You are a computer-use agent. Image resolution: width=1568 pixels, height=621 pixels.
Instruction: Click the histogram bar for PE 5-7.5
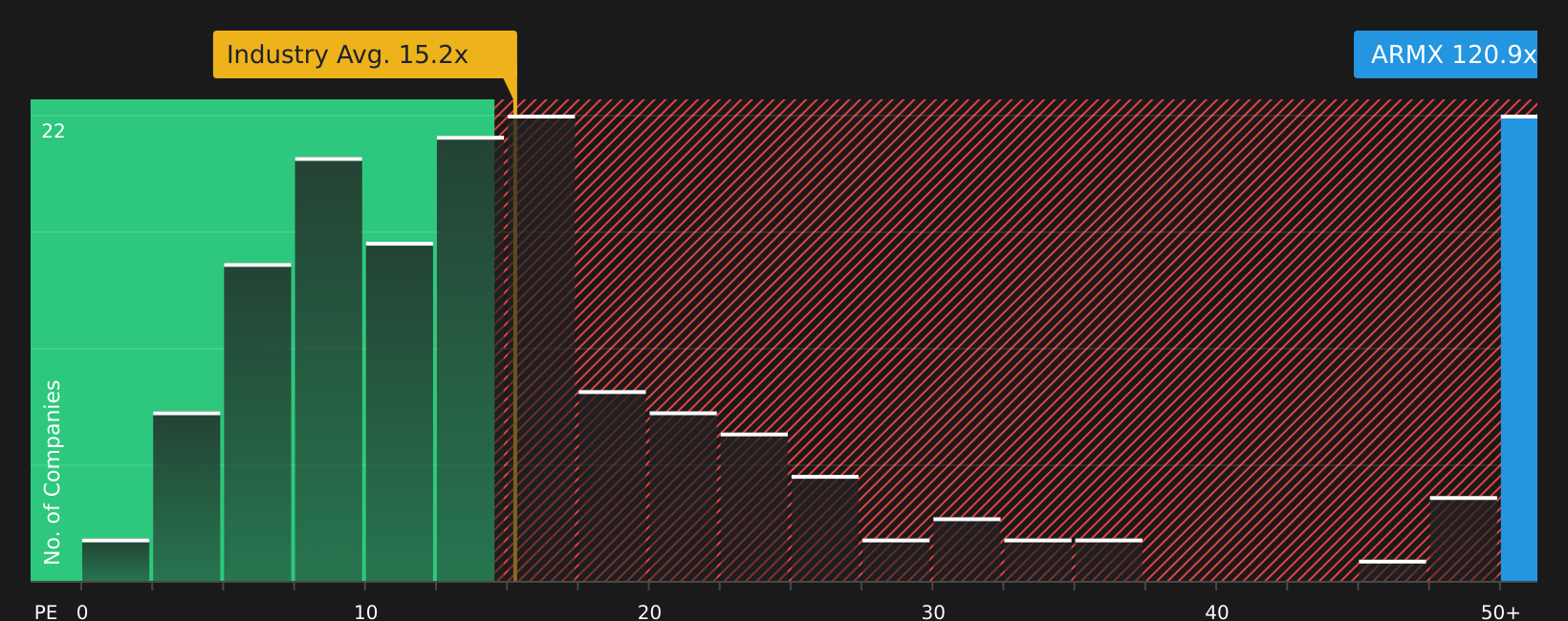257,422
